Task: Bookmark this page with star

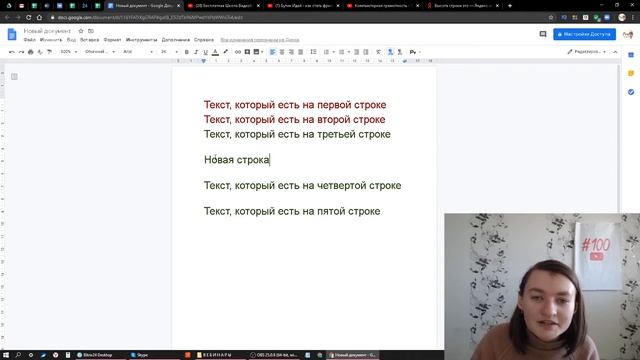Action: coord(551,18)
